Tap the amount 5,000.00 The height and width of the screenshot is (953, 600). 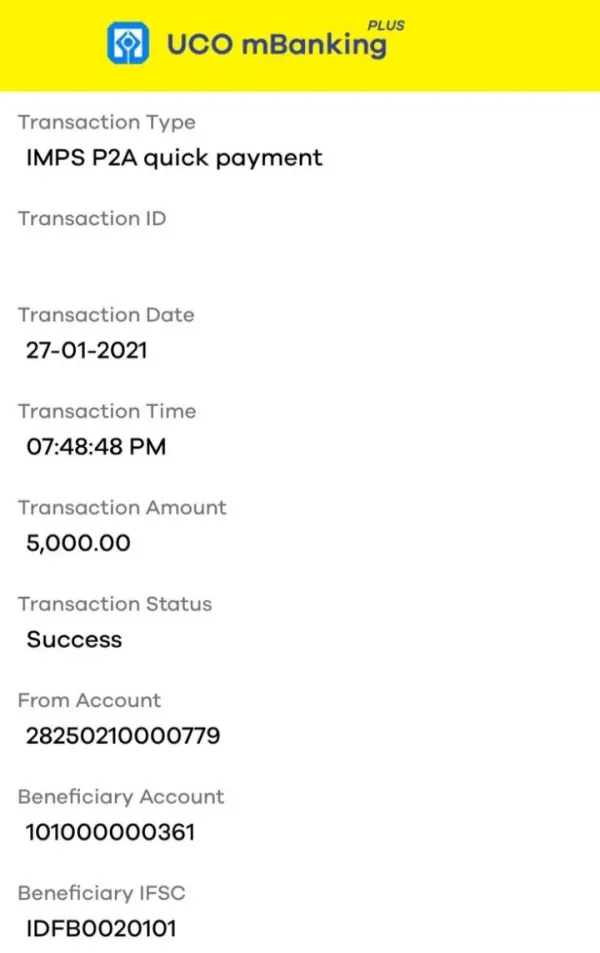78,544
